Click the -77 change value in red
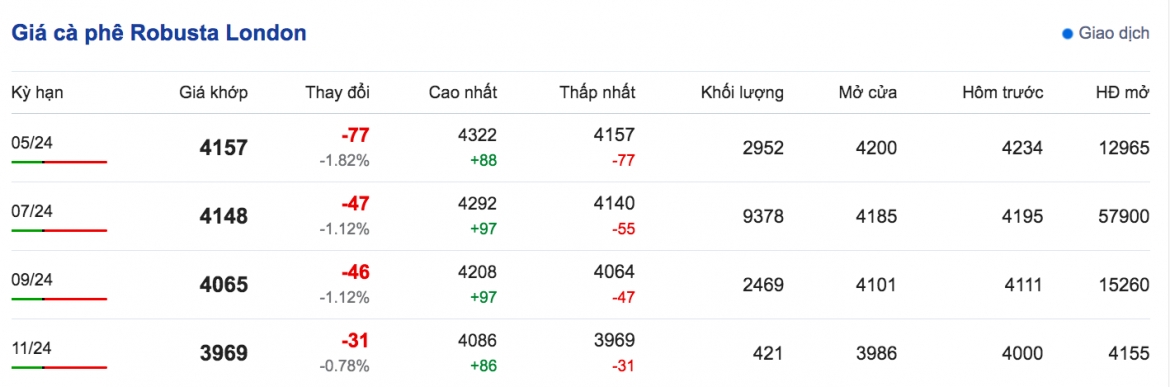 tap(354, 135)
